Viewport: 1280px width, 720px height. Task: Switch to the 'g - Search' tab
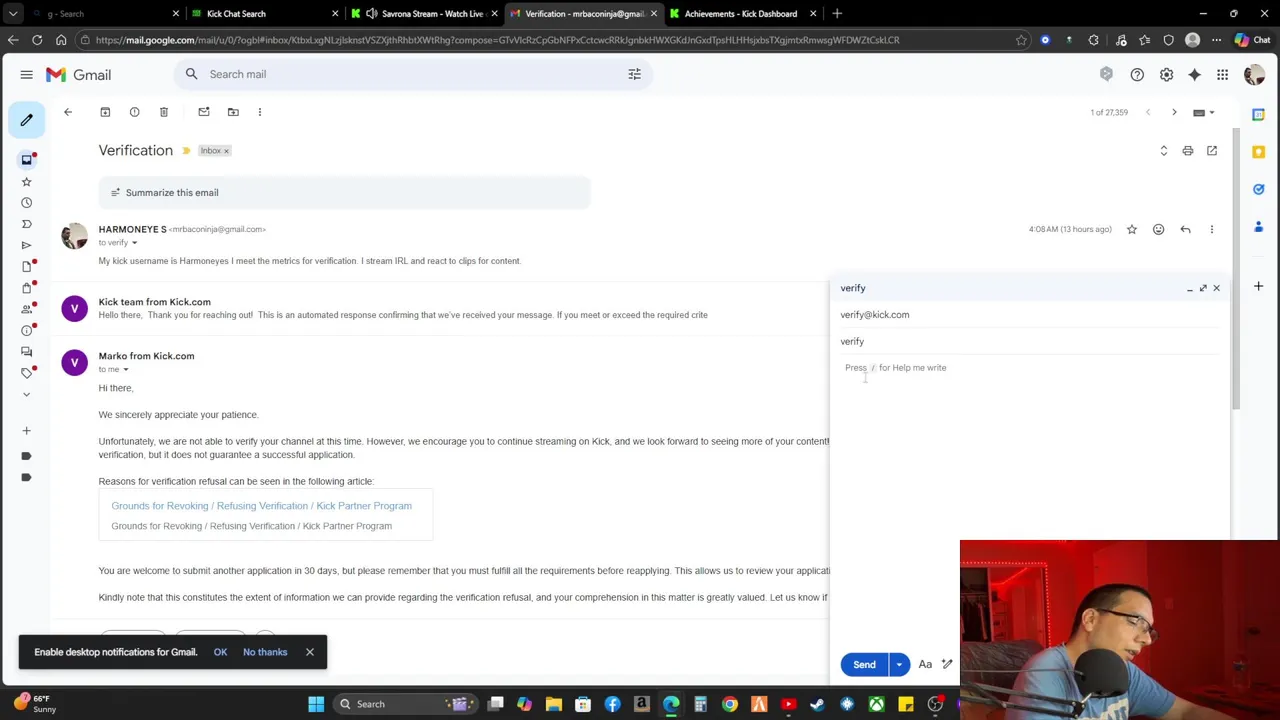[103, 14]
